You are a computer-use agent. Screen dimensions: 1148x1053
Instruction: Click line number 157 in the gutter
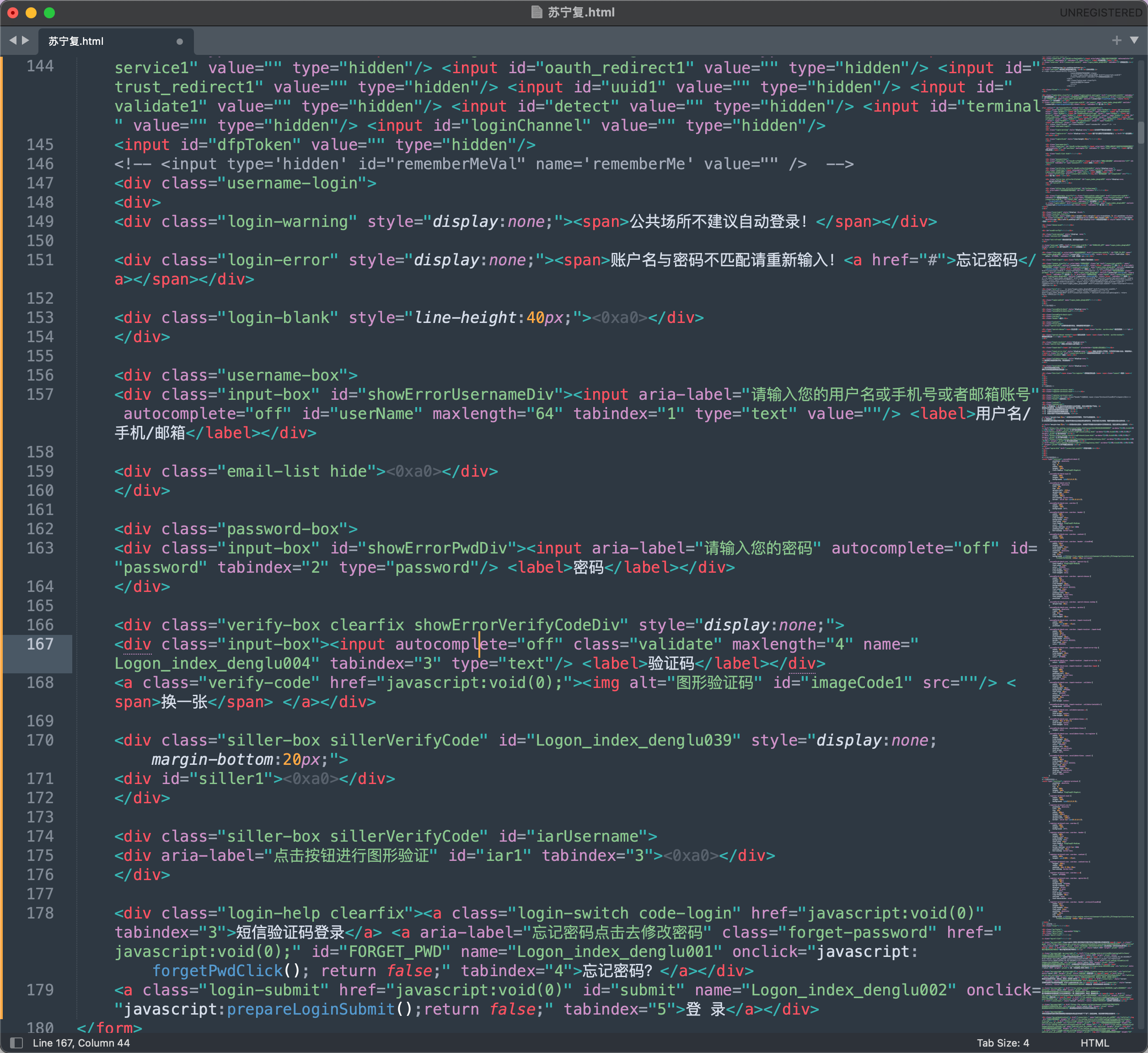(40, 394)
